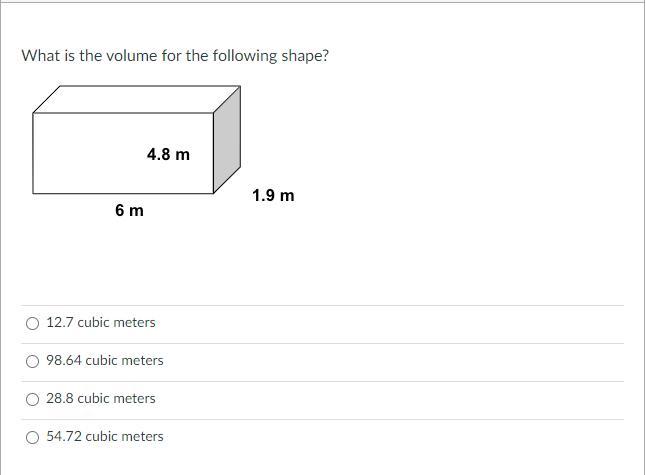Click the 4.8 m dimension label

click(x=169, y=154)
